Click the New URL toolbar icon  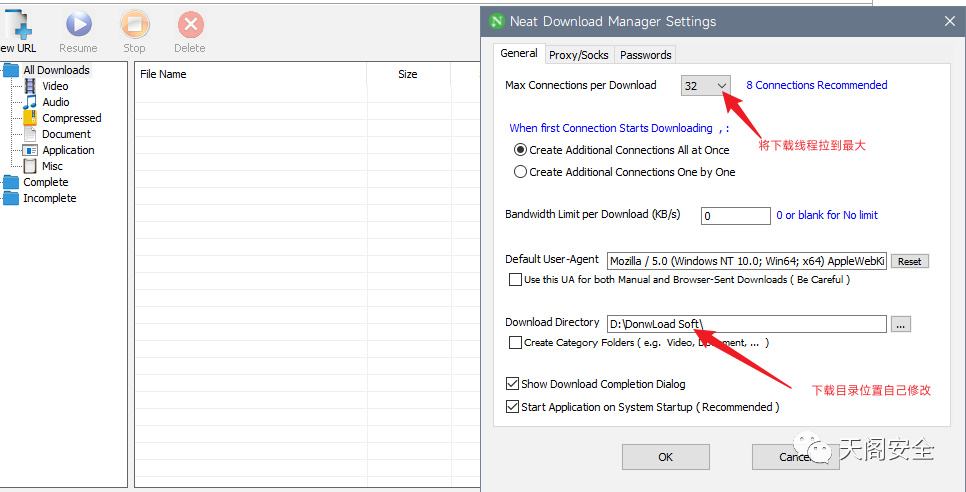17,25
